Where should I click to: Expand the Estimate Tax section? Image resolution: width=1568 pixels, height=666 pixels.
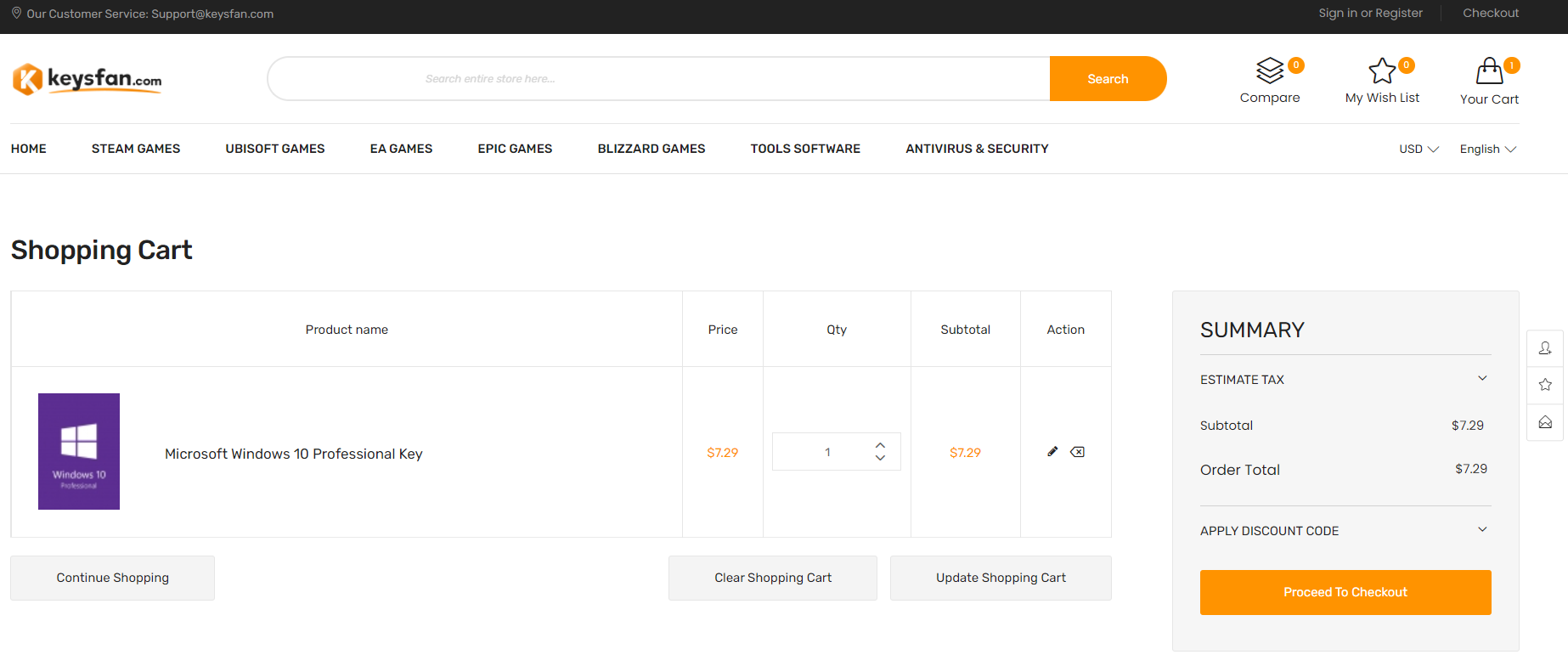pyautogui.click(x=1482, y=379)
